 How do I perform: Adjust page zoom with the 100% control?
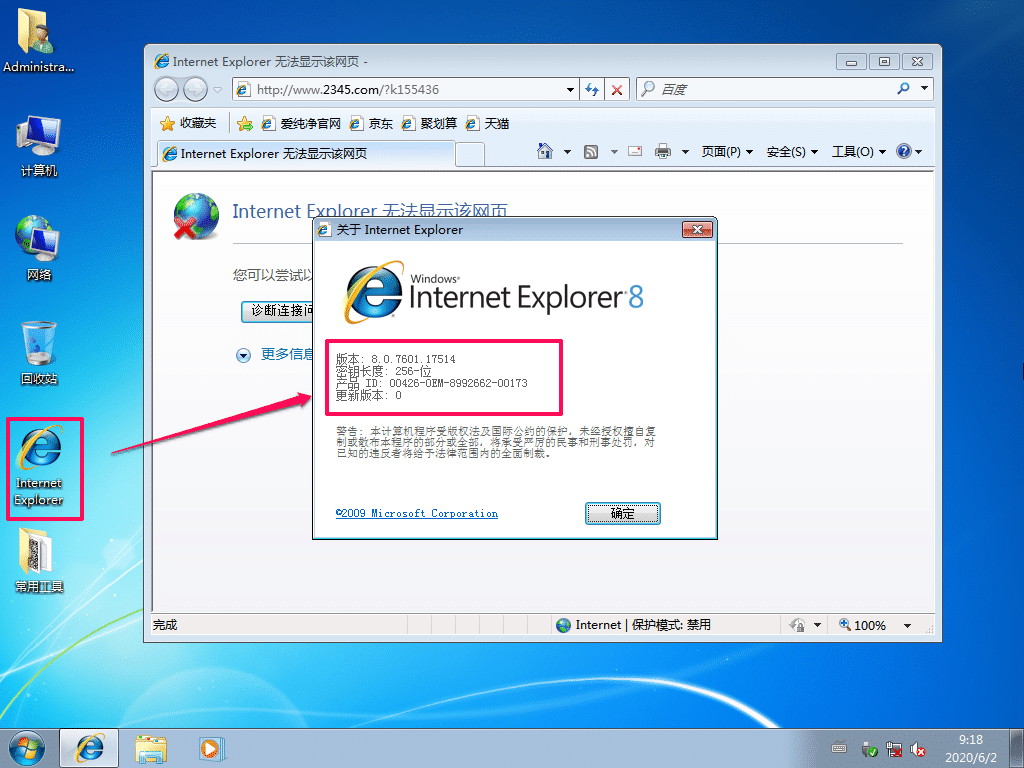point(869,625)
